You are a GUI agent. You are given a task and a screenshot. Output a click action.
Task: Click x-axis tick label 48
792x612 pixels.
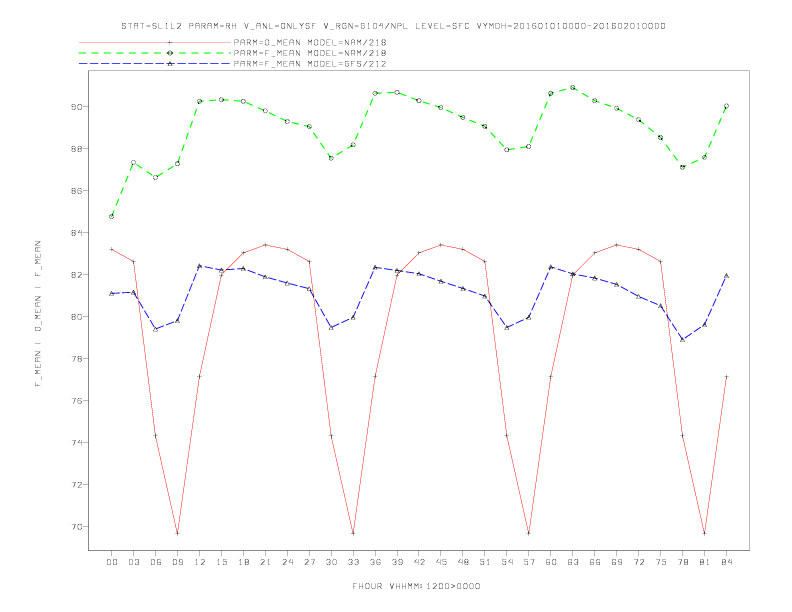click(463, 562)
